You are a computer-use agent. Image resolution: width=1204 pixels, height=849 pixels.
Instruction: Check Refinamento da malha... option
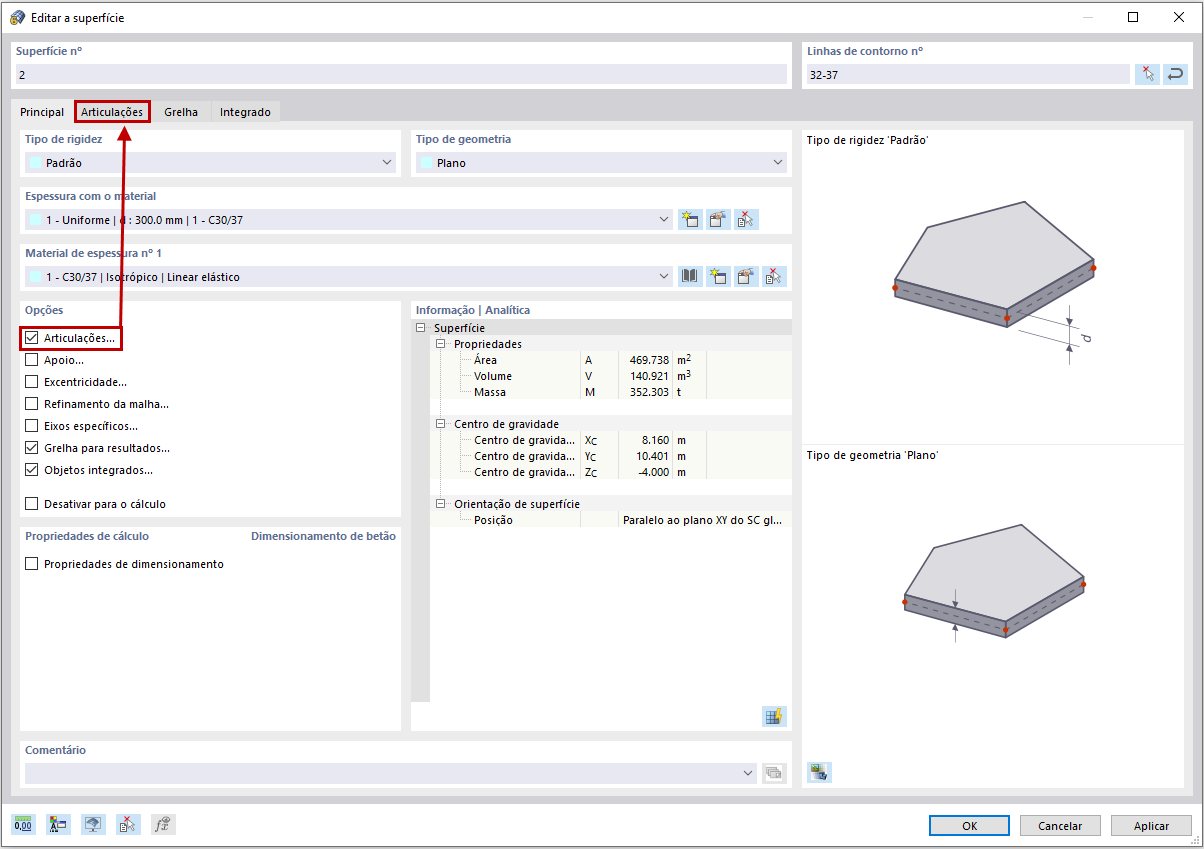[32, 404]
